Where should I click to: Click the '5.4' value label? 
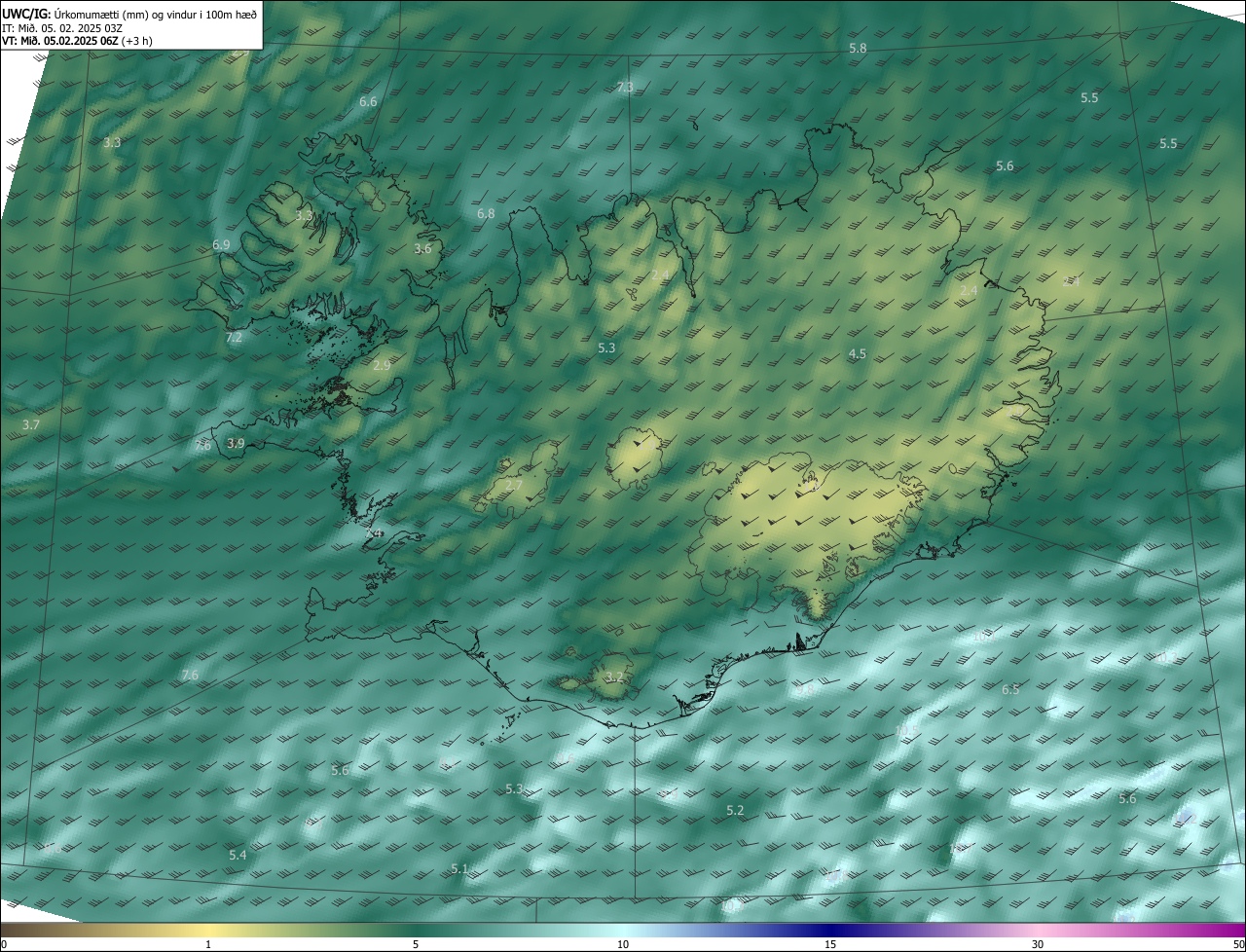pos(238,855)
